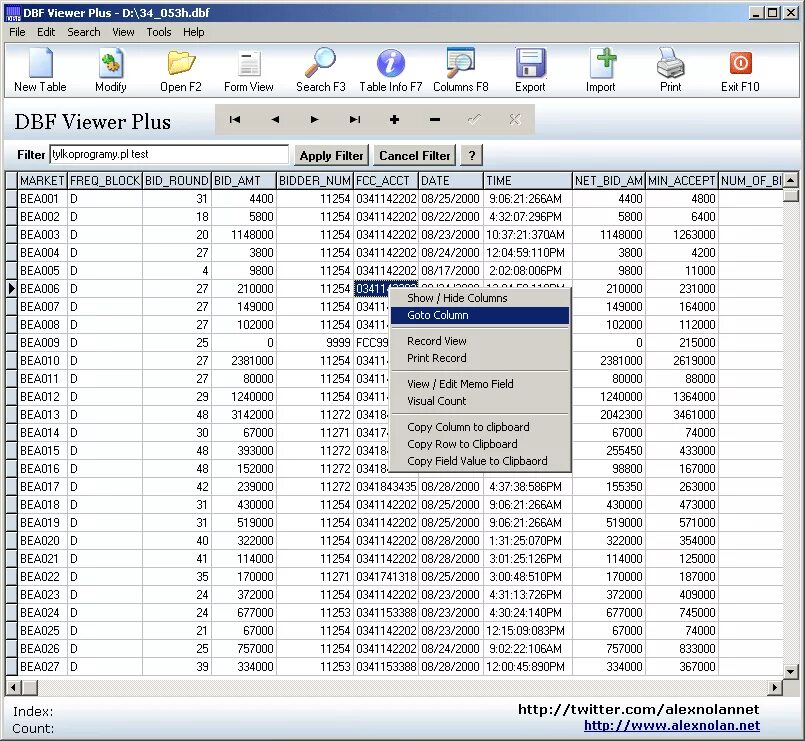Click horizontal scrollbar right arrow

coord(775,687)
